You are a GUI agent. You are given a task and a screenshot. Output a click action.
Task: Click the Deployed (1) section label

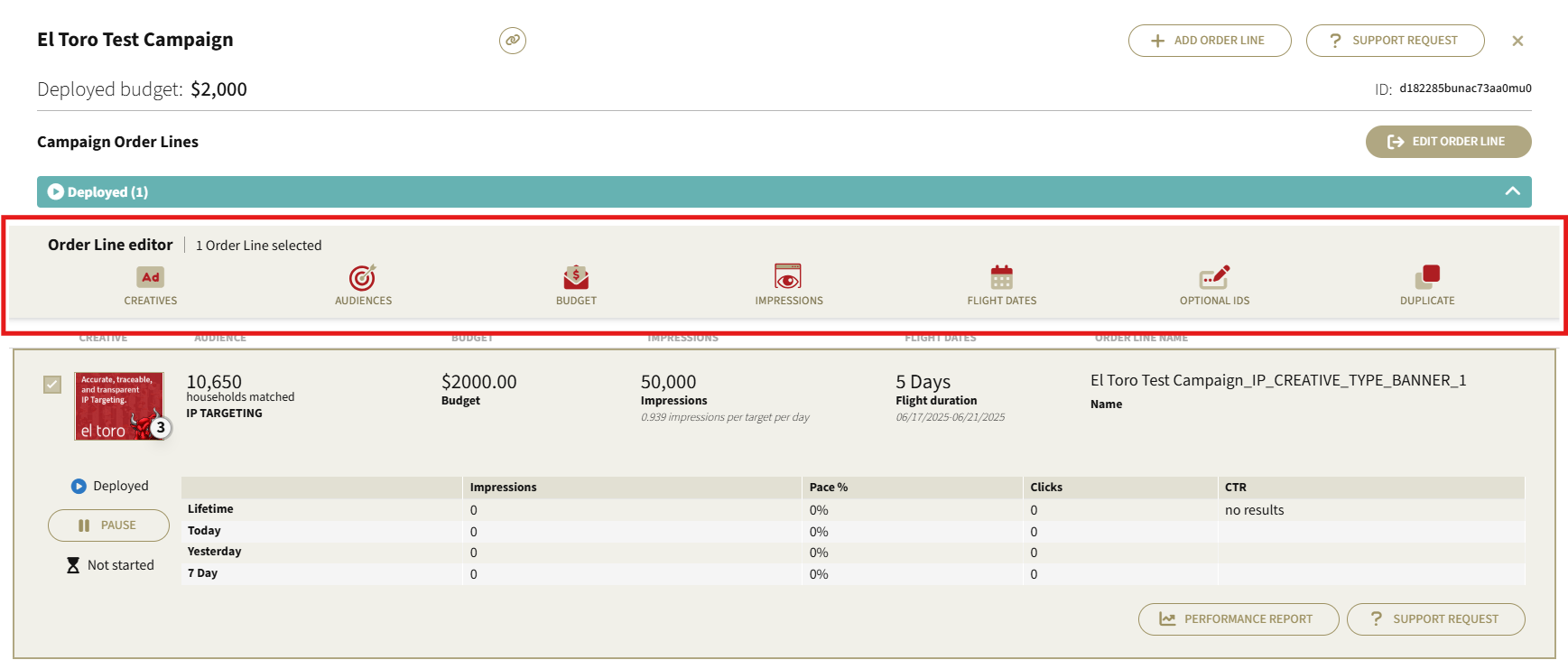[107, 192]
